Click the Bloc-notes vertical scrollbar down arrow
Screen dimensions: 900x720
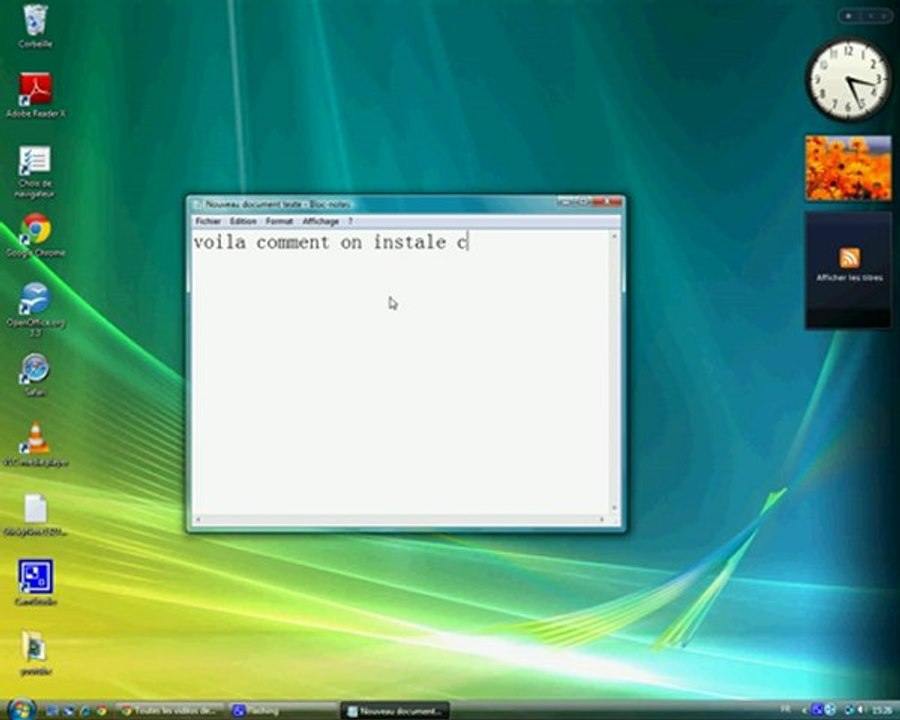(x=615, y=508)
